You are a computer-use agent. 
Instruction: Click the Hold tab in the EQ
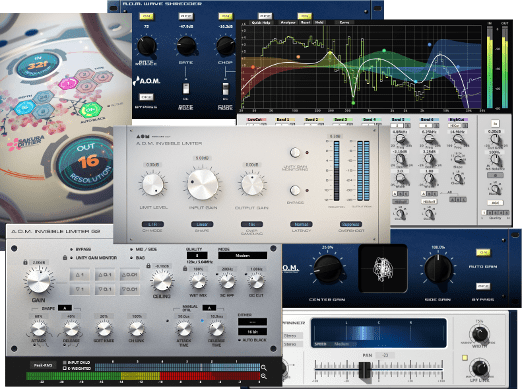tap(319, 22)
